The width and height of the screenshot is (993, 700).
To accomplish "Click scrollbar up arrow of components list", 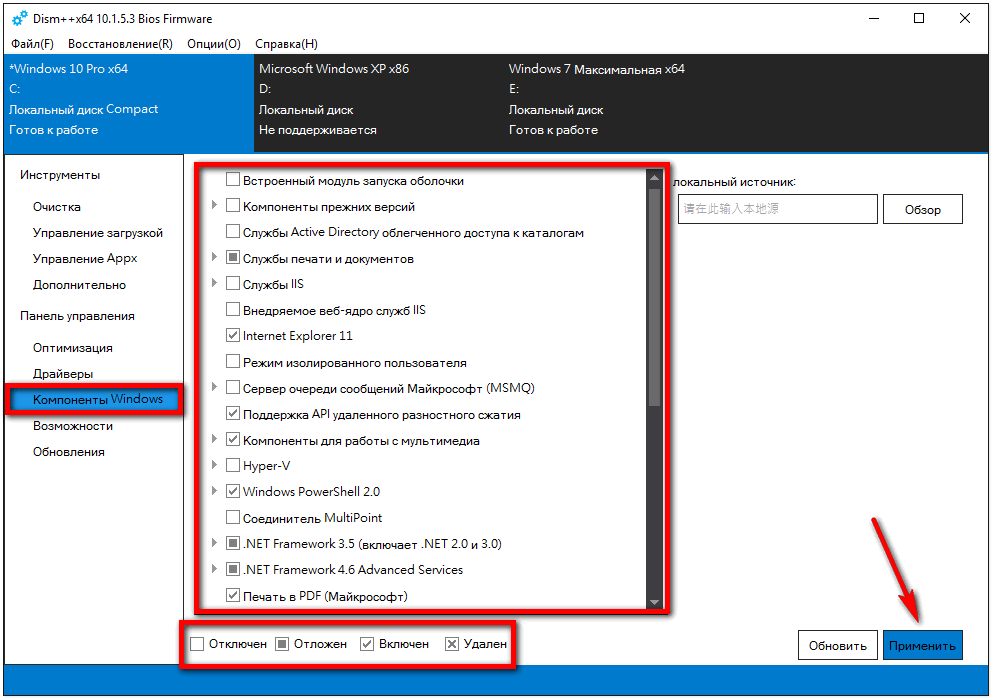I will pyautogui.click(x=654, y=178).
